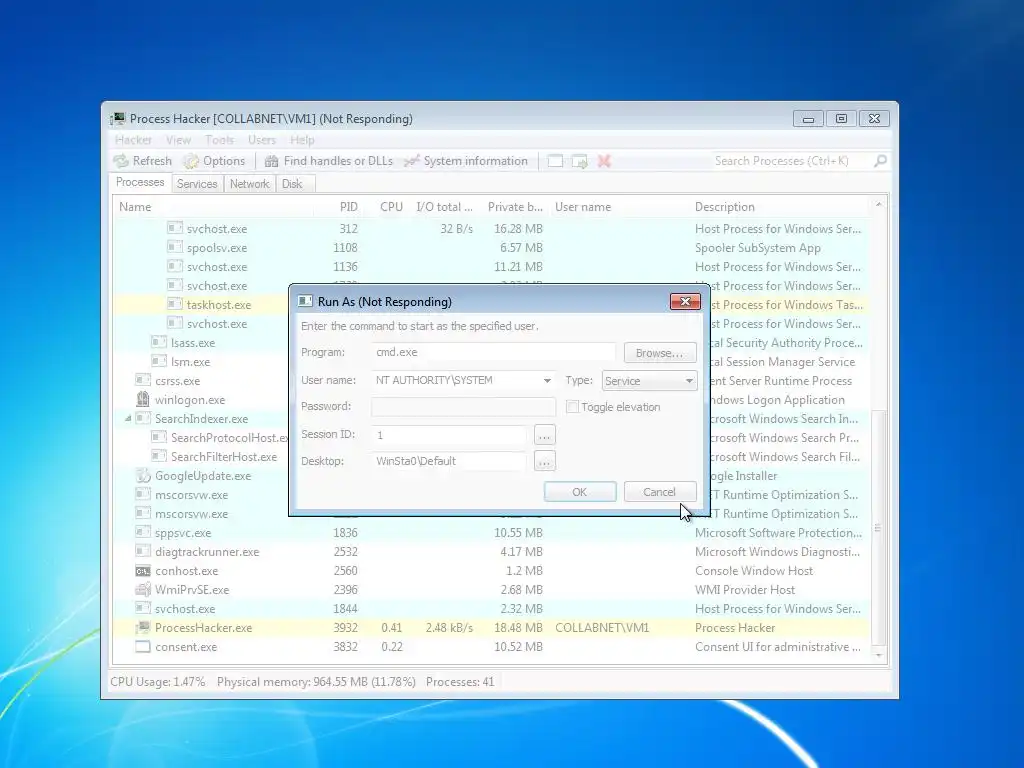The image size is (1024, 768).
Task: Click the Refresh toolbar icon
Action: pyautogui.click(x=121, y=161)
